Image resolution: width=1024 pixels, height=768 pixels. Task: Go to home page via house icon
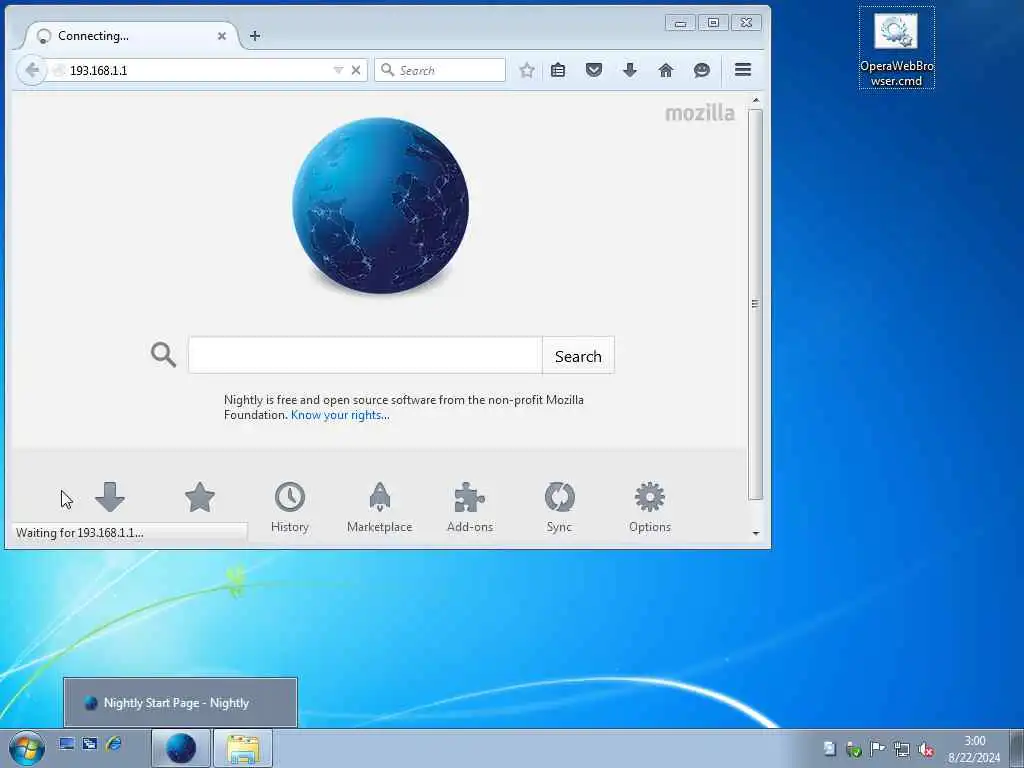pos(665,70)
